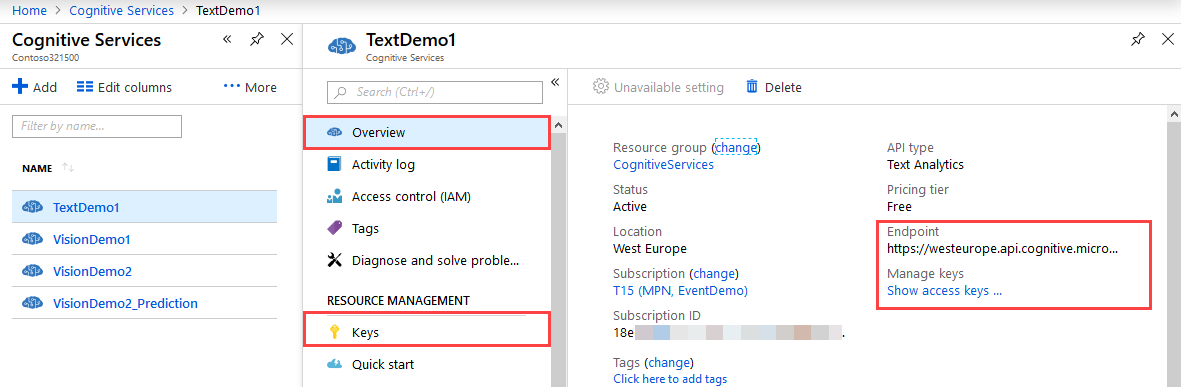Select TextDemo1 resource in the list
This screenshot has height=387, width=1181.
point(145,207)
